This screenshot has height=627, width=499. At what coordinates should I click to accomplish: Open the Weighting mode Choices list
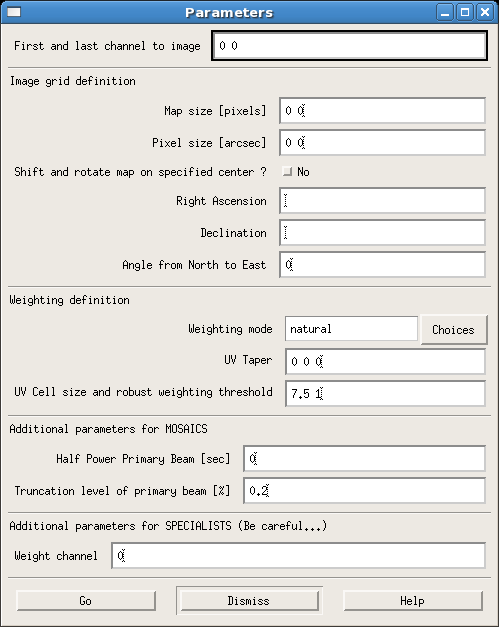tap(454, 329)
